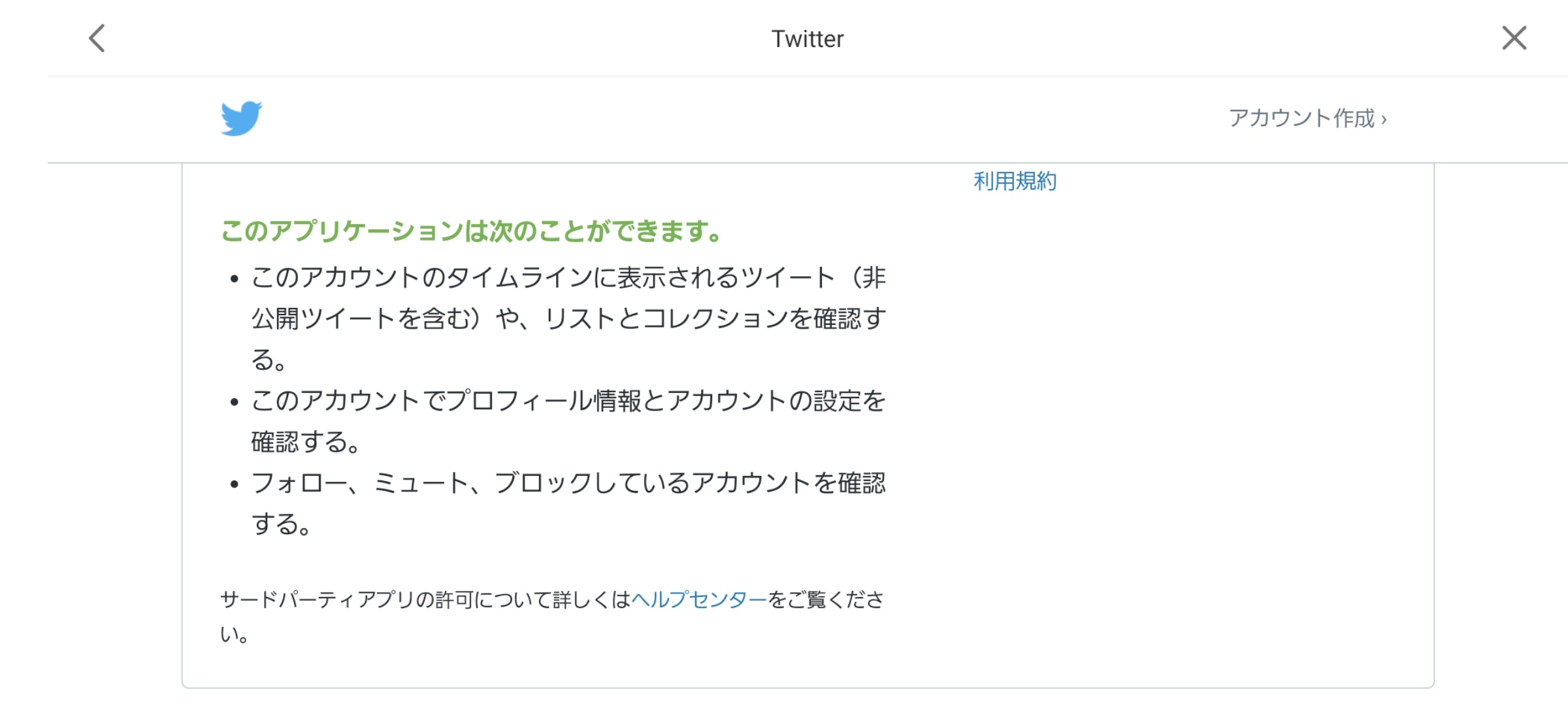Click the サードパーティアプリ footer paragraph
1568x706 pixels.
pos(552,616)
